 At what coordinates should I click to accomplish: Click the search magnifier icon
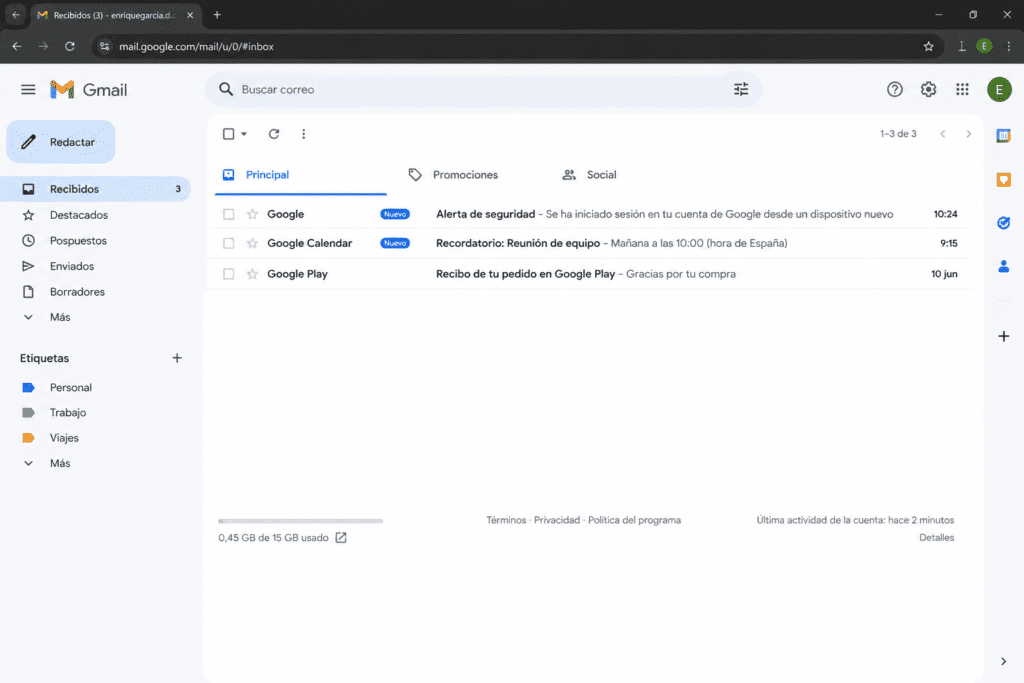tap(226, 89)
